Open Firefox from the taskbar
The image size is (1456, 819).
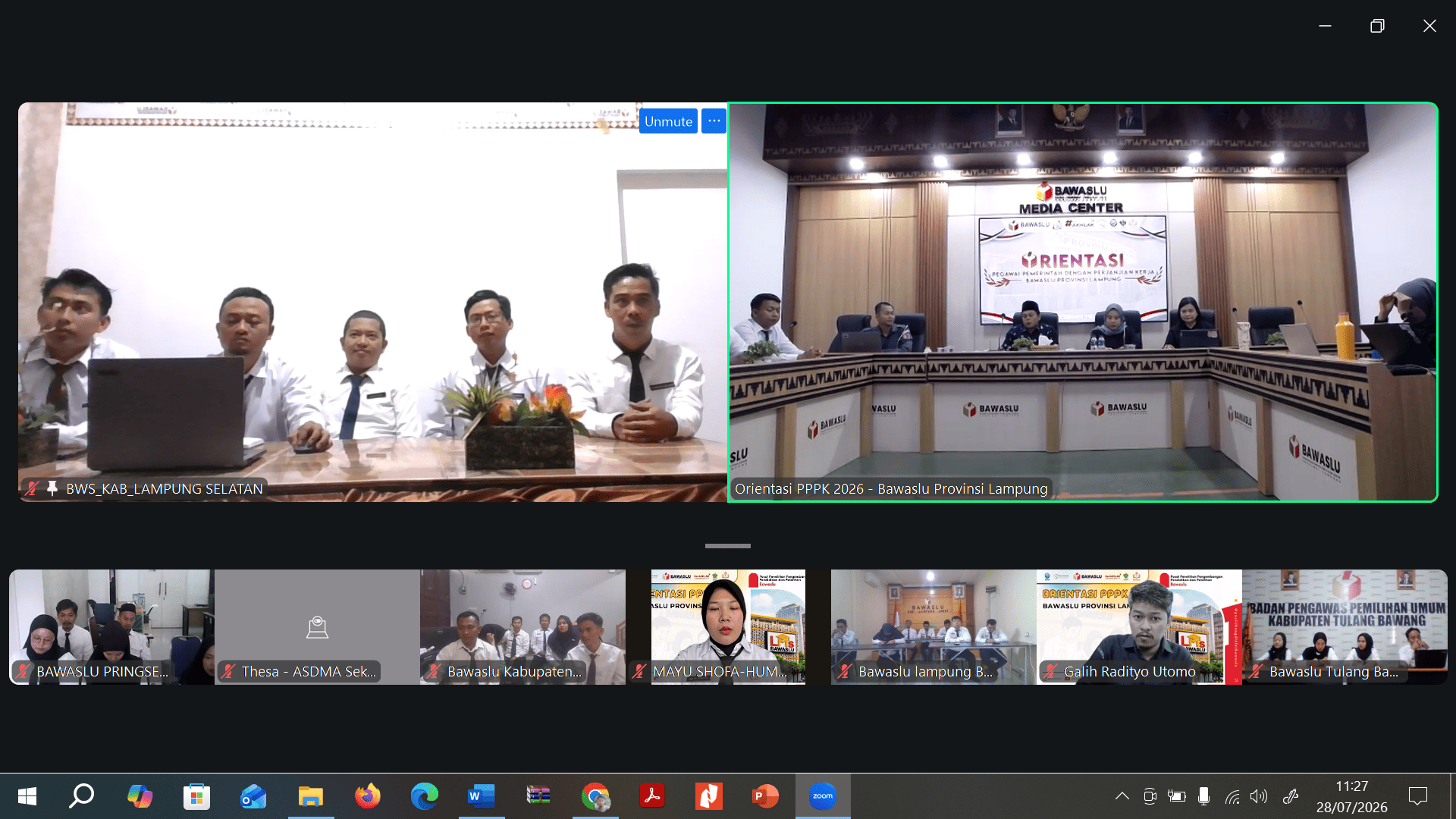[x=368, y=796]
